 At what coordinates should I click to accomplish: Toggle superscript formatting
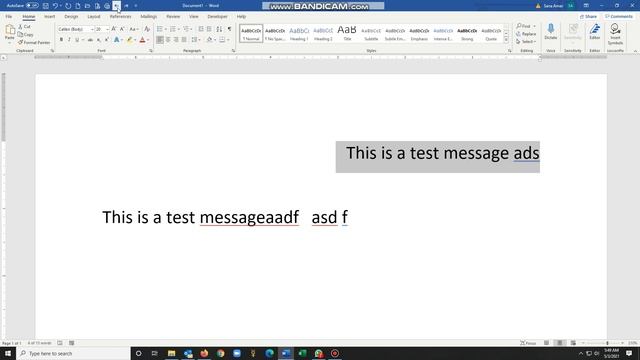click(x=107, y=40)
